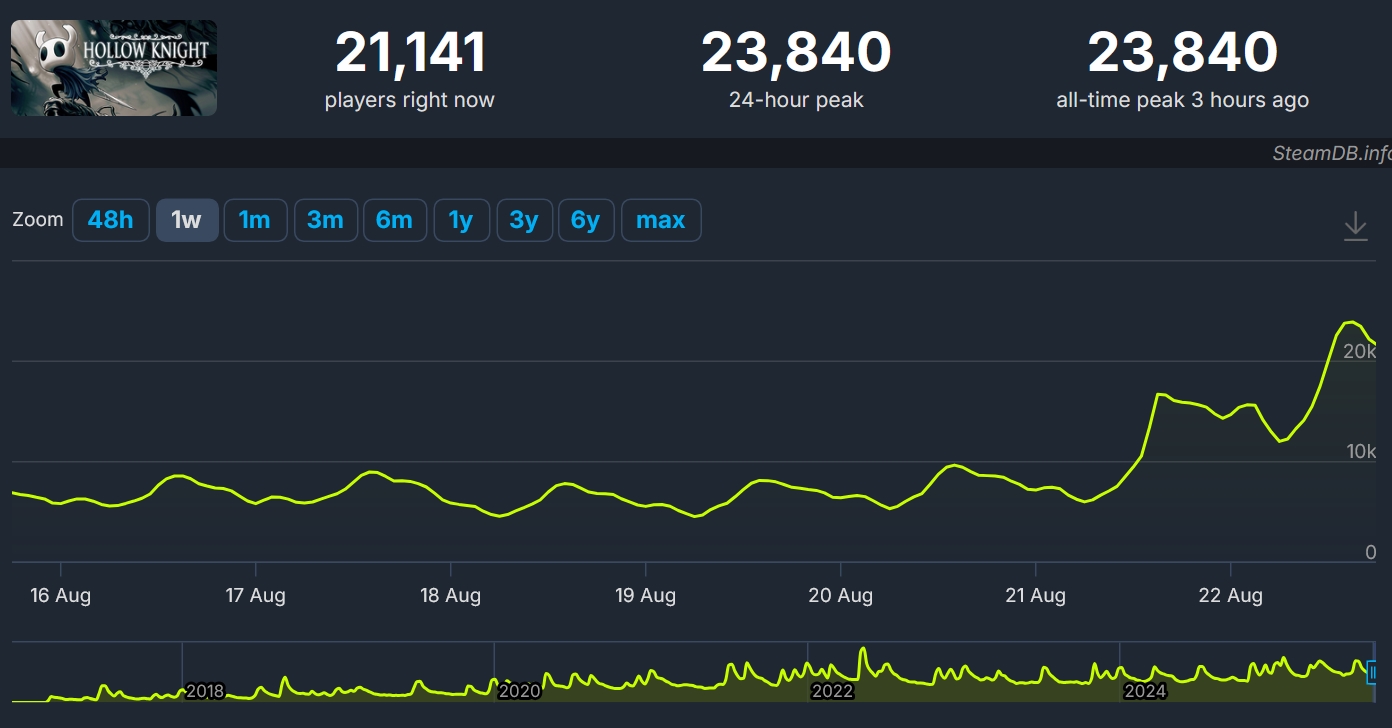The image size is (1392, 728).
Task: Click the chart download icon
Action: 1355,224
